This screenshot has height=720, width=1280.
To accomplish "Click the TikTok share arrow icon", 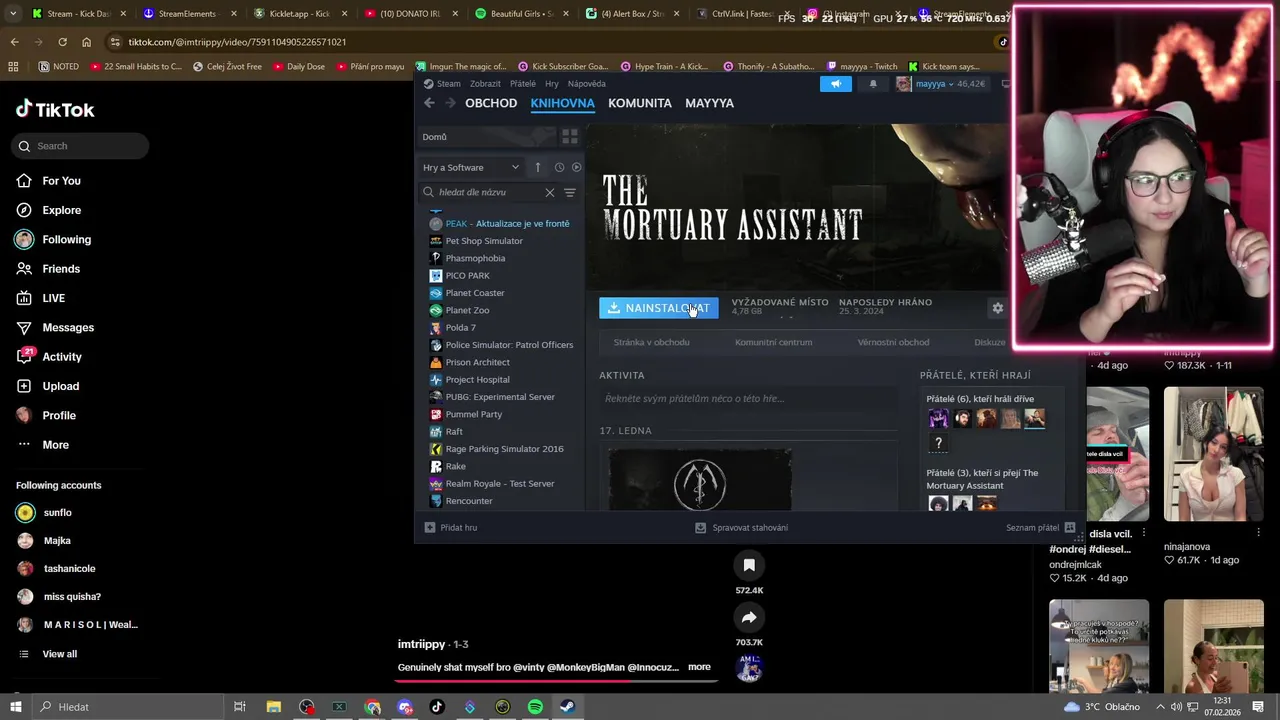I will 749,618.
